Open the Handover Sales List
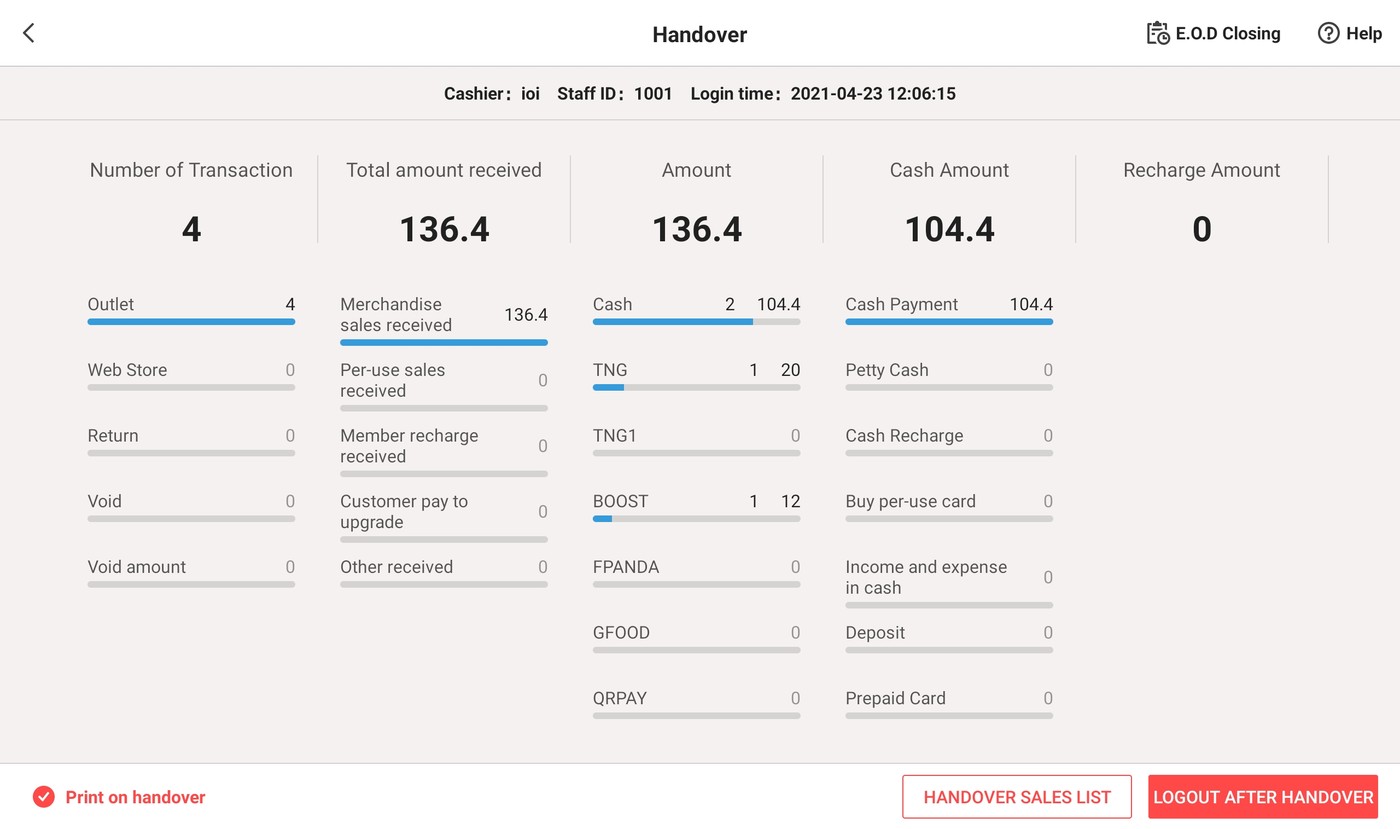 coord(1017,797)
